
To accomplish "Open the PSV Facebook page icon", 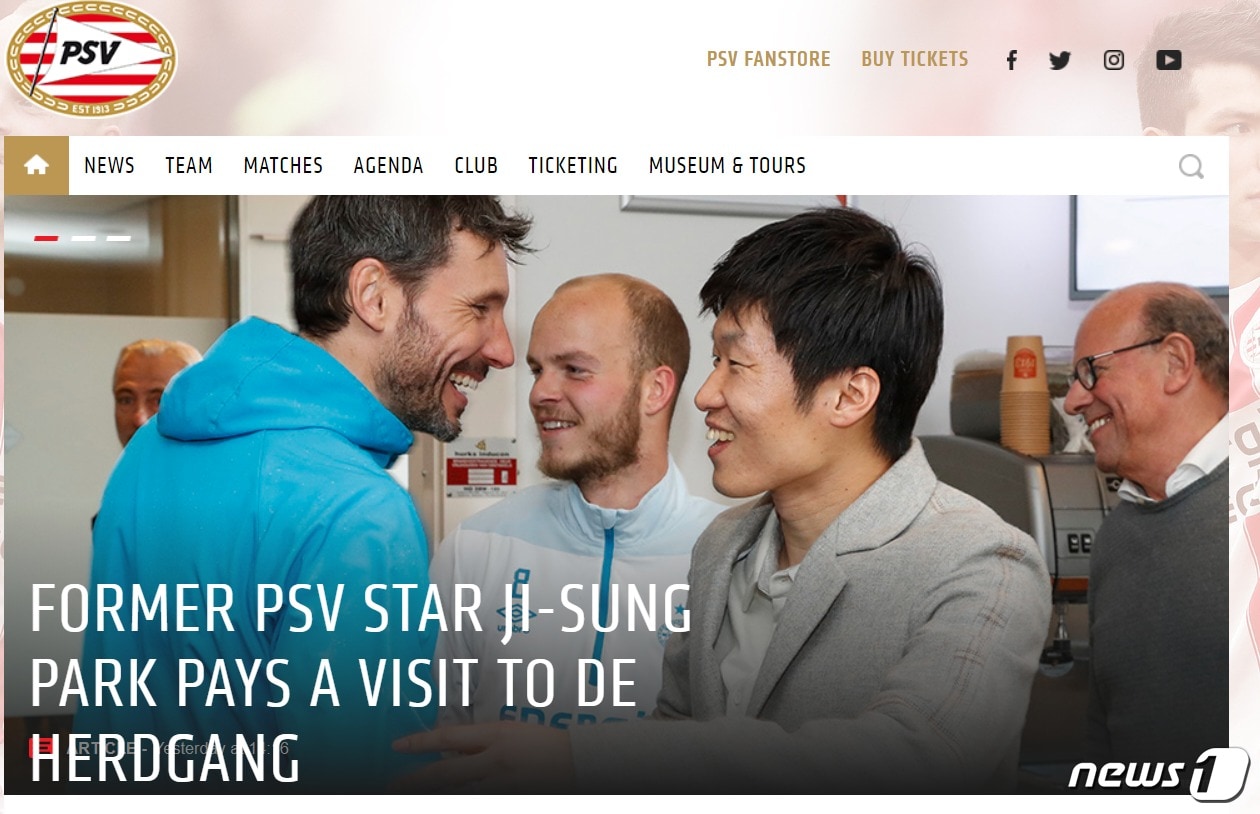I will [1011, 60].
